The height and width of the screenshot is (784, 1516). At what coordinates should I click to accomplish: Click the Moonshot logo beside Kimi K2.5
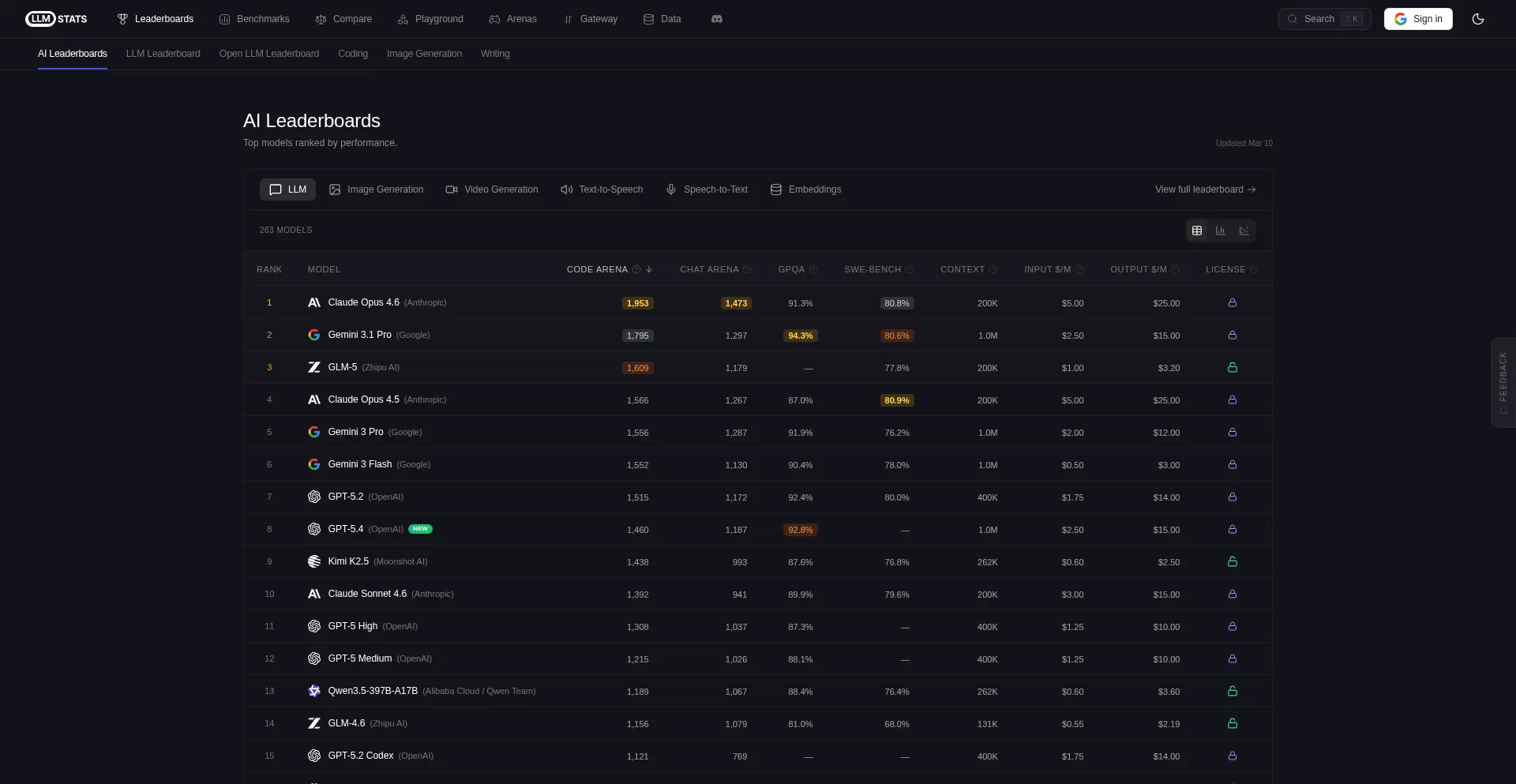pyautogui.click(x=314, y=561)
